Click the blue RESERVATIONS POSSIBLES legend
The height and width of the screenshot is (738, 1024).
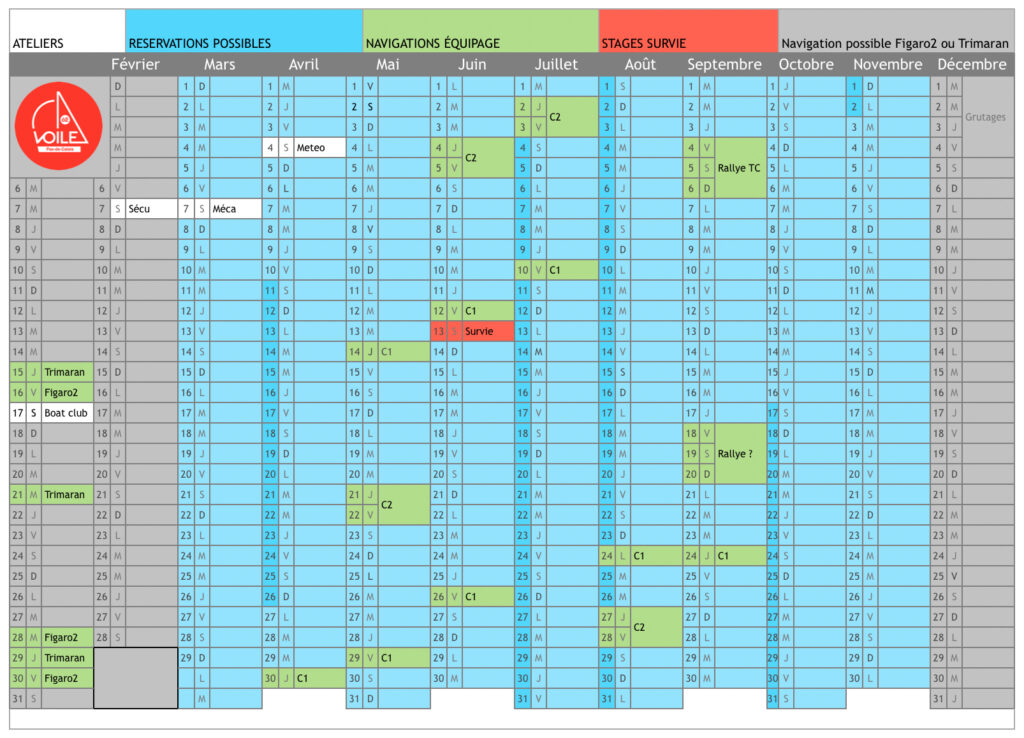(243, 31)
